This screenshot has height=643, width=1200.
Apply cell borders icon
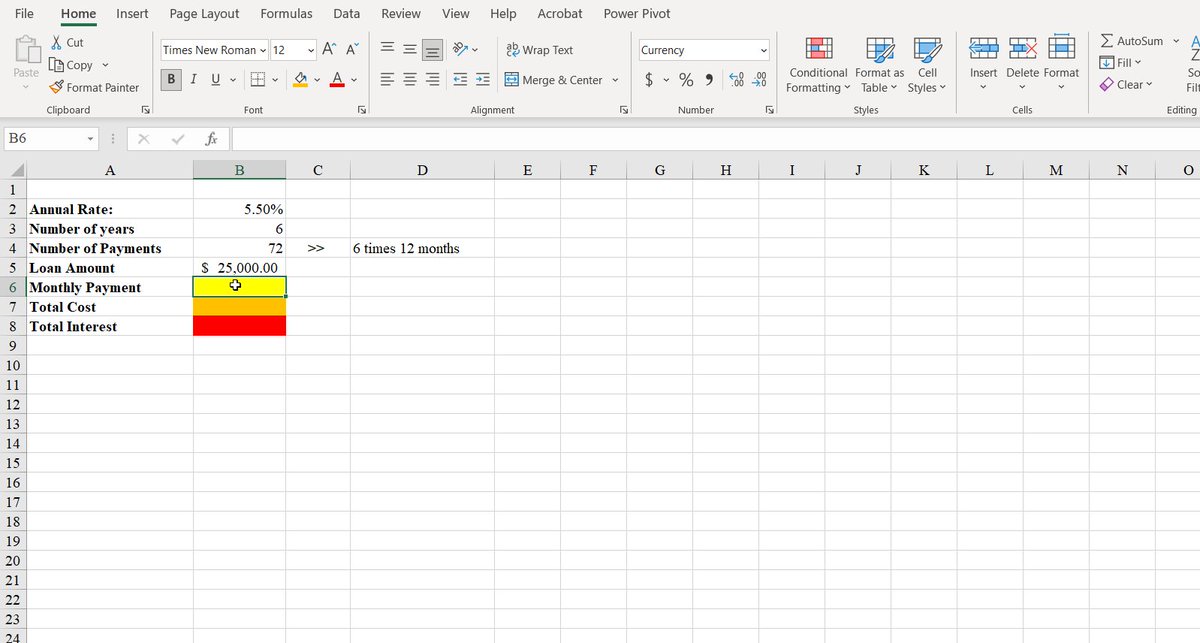point(257,79)
